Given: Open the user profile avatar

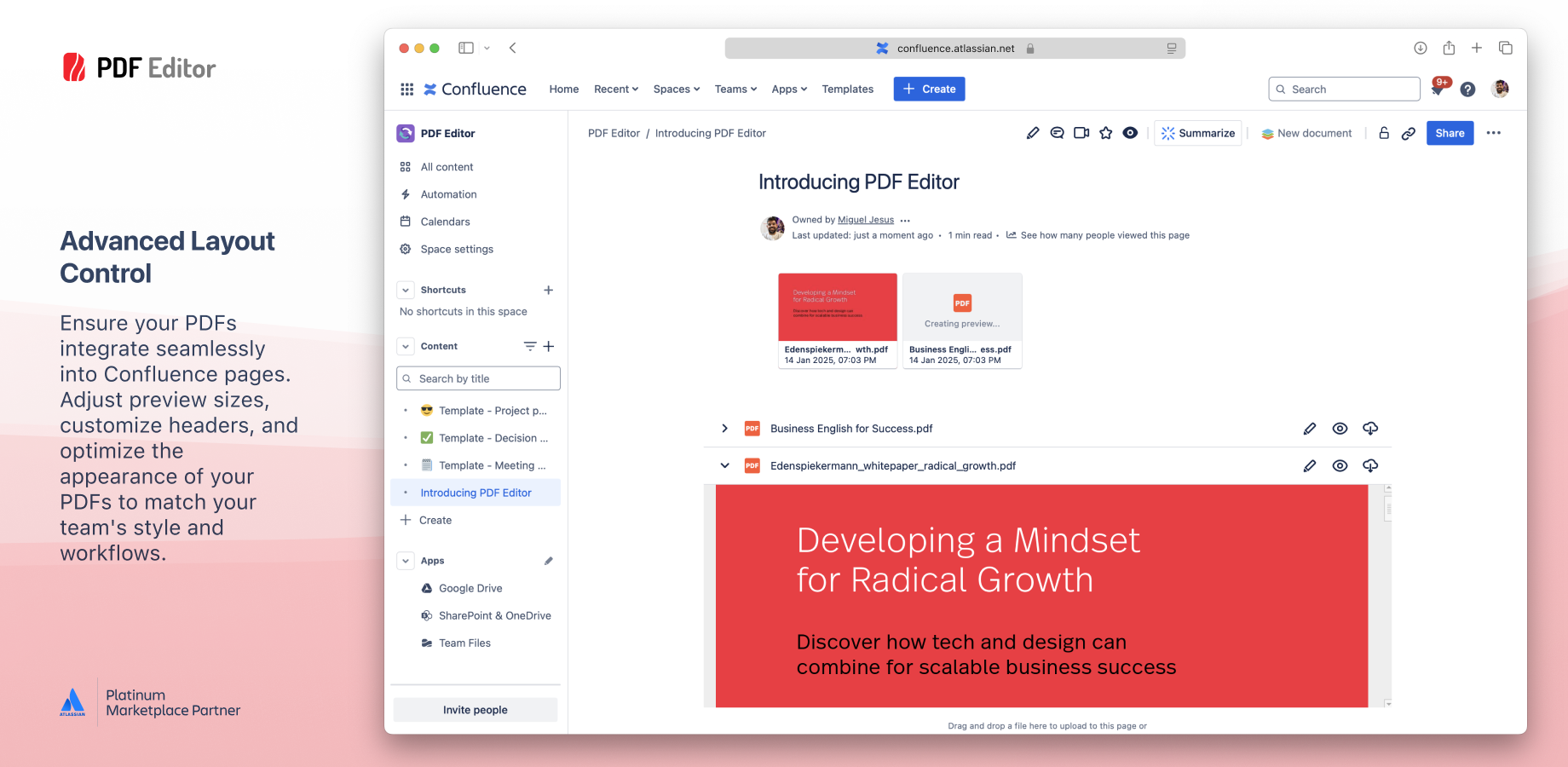Looking at the screenshot, I should [x=1500, y=89].
